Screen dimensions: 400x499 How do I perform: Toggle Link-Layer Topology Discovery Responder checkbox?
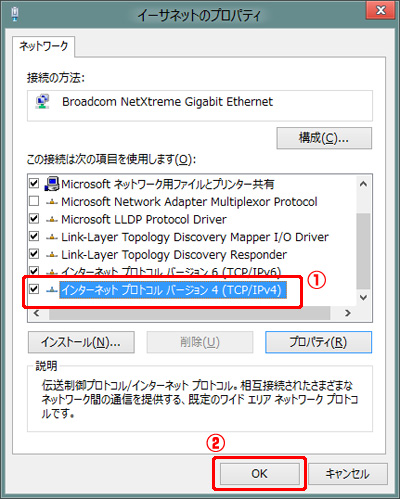[x=34, y=254]
